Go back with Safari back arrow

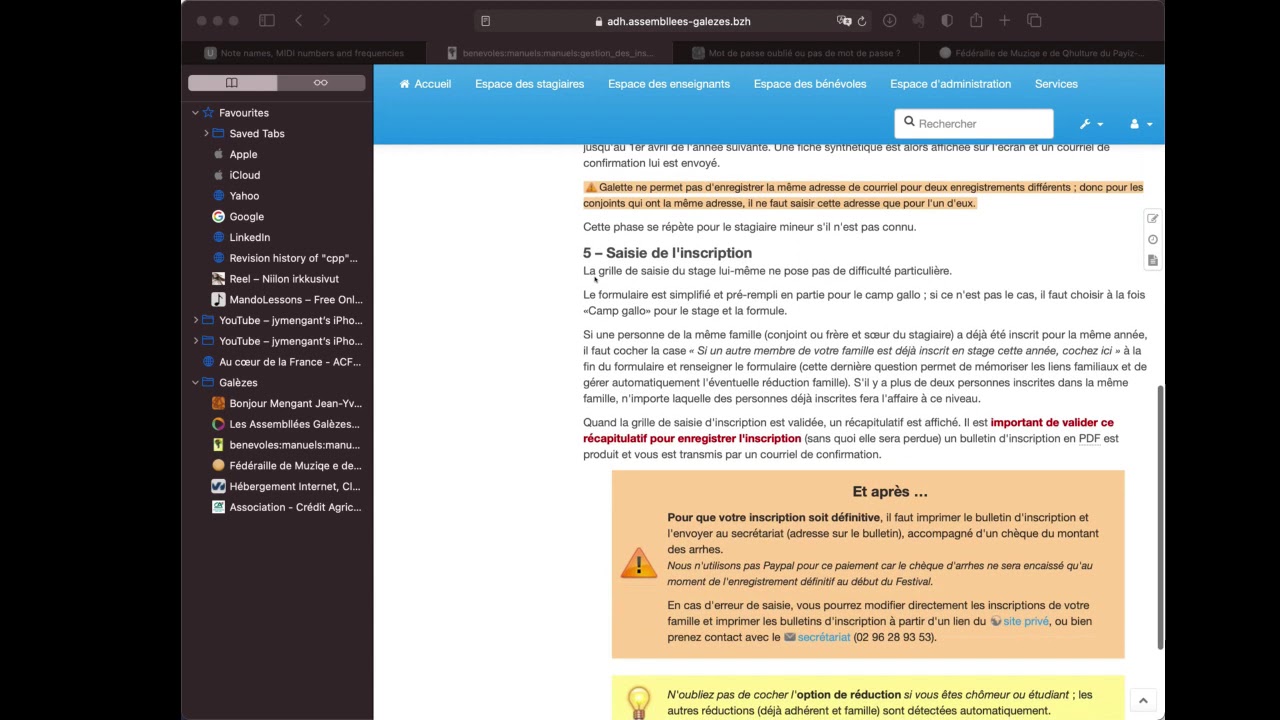tap(298, 21)
